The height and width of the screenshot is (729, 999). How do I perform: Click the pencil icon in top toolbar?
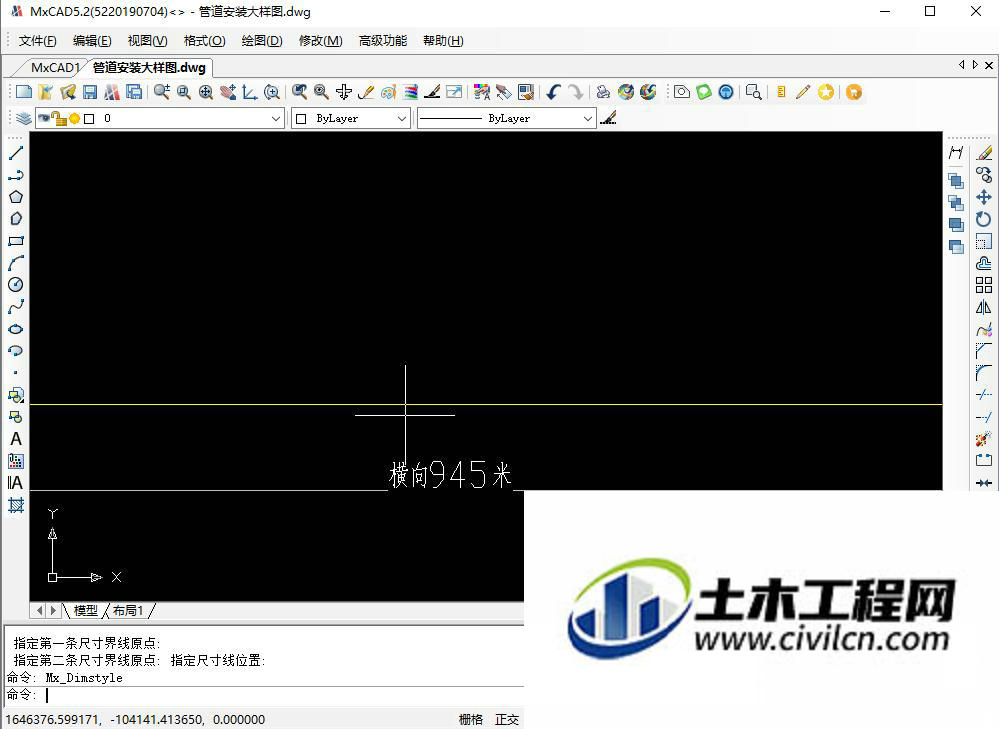point(803,92)
